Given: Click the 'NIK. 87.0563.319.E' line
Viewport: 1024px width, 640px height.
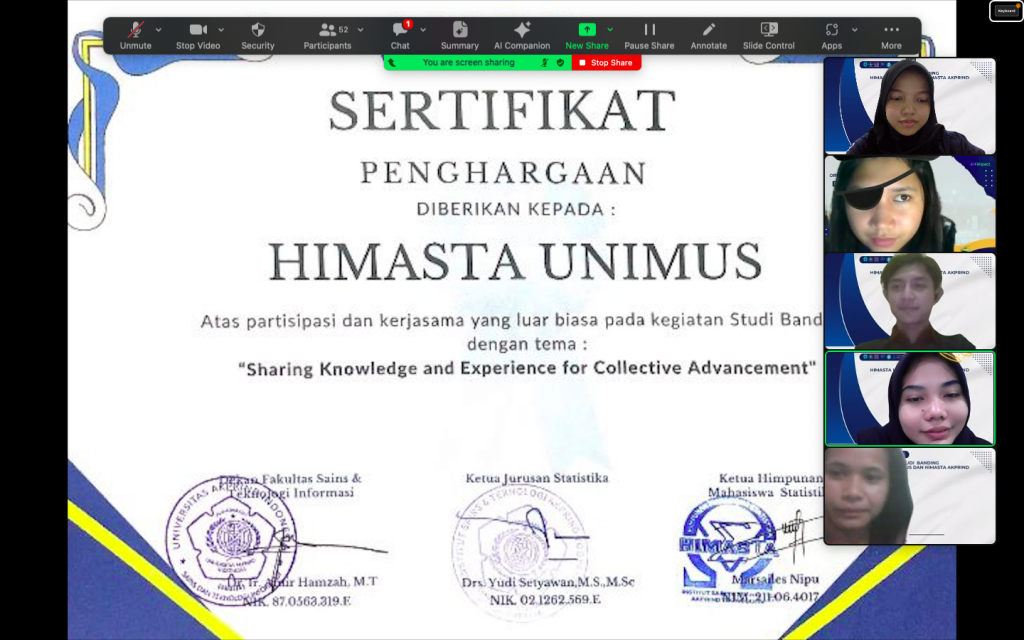Looking at the screenshot, I should tap(296, 601).
